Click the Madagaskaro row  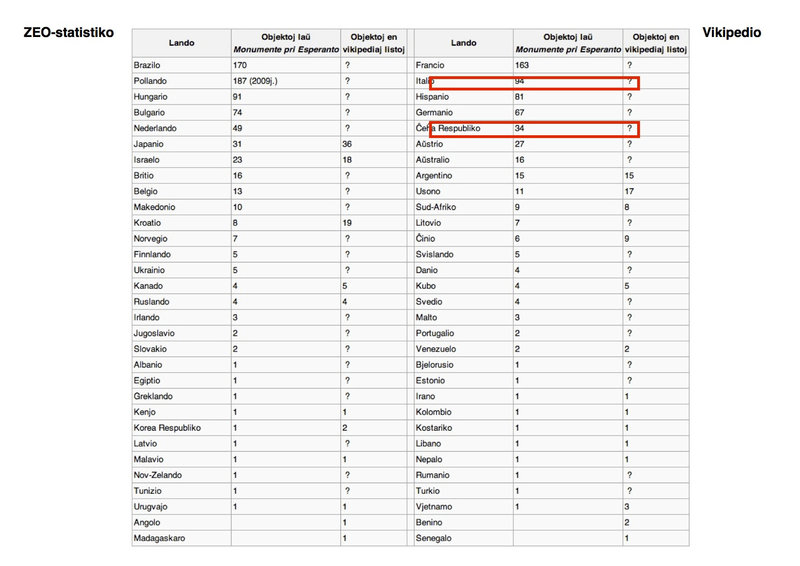269,538
